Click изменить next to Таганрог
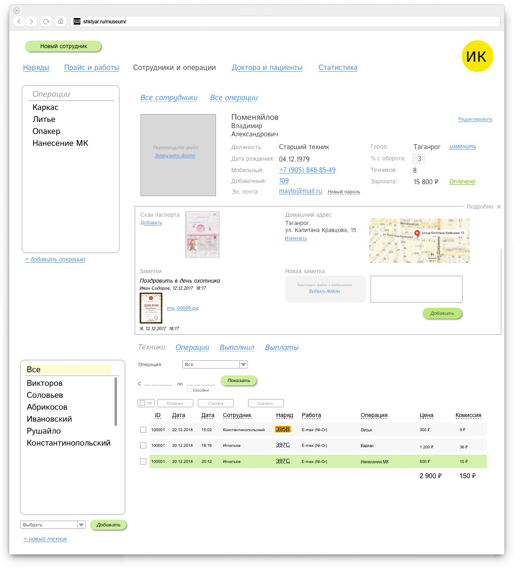The image size is (514, 570). pyautogui.click(x=462, y=146)
